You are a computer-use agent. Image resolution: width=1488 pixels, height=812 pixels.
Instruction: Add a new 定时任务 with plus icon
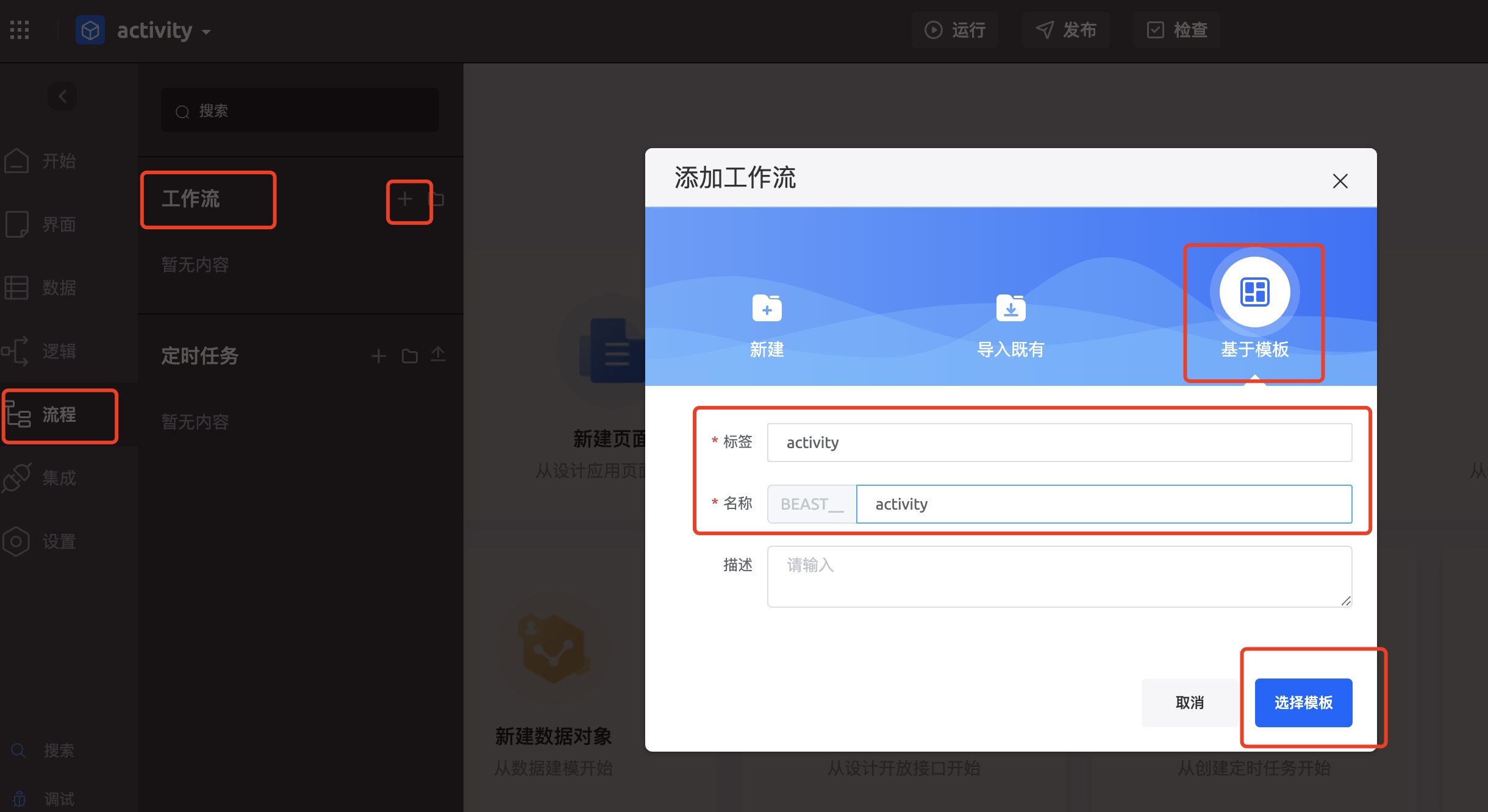(x=379, y=356)
